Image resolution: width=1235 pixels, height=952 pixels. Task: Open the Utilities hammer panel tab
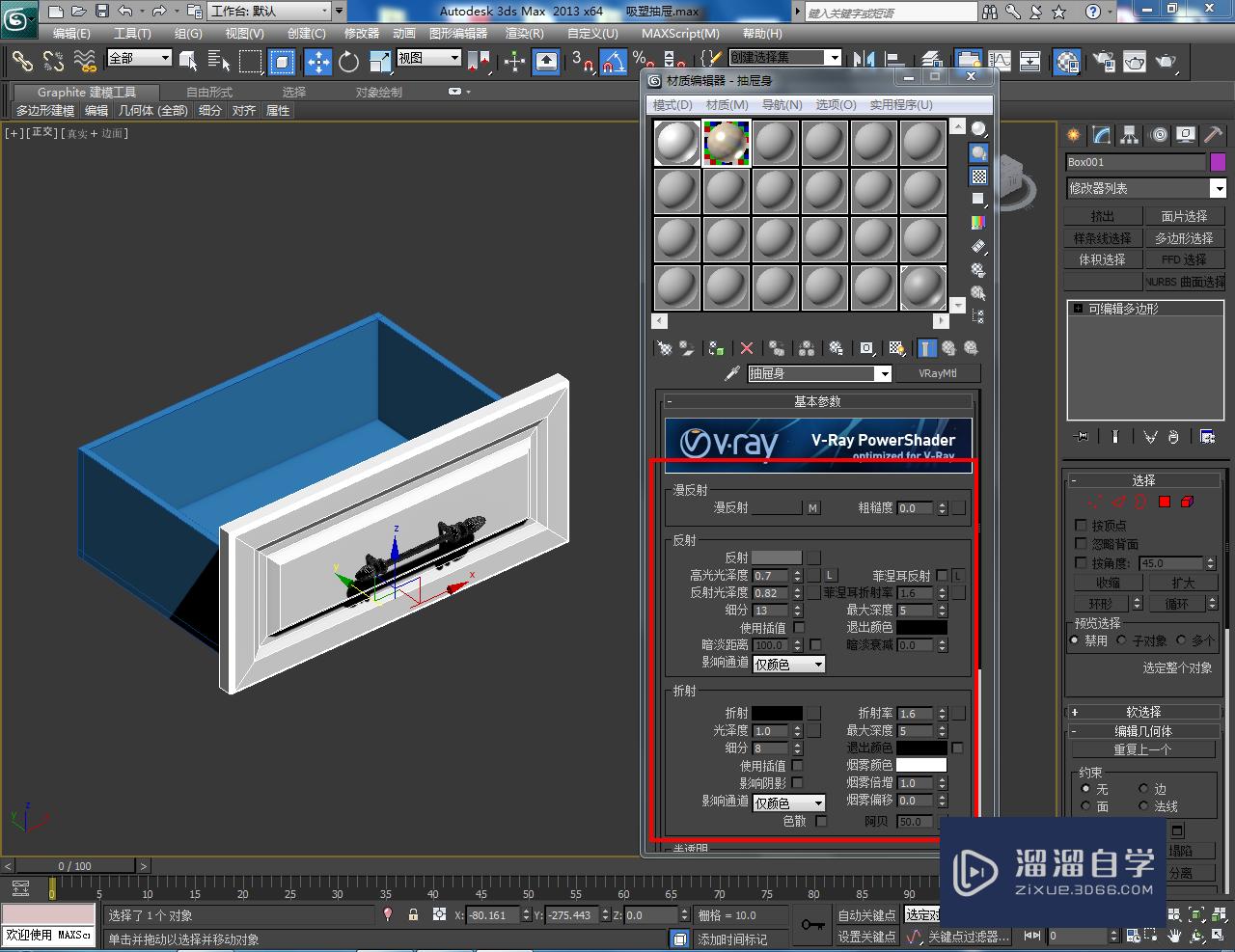click(1214, 135)
